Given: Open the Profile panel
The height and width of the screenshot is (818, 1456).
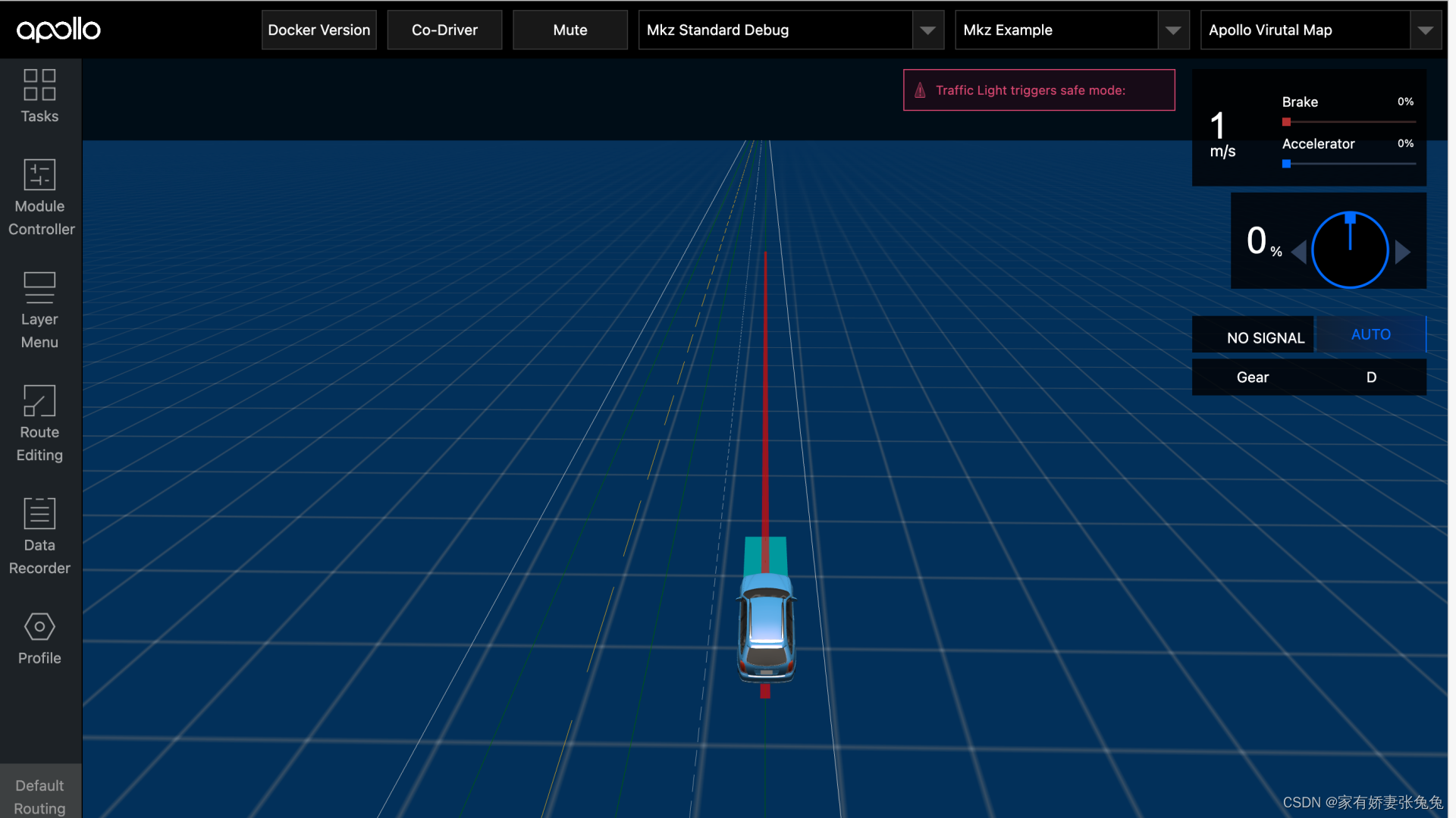Looking at the screenshot, I should coord(39,639).
